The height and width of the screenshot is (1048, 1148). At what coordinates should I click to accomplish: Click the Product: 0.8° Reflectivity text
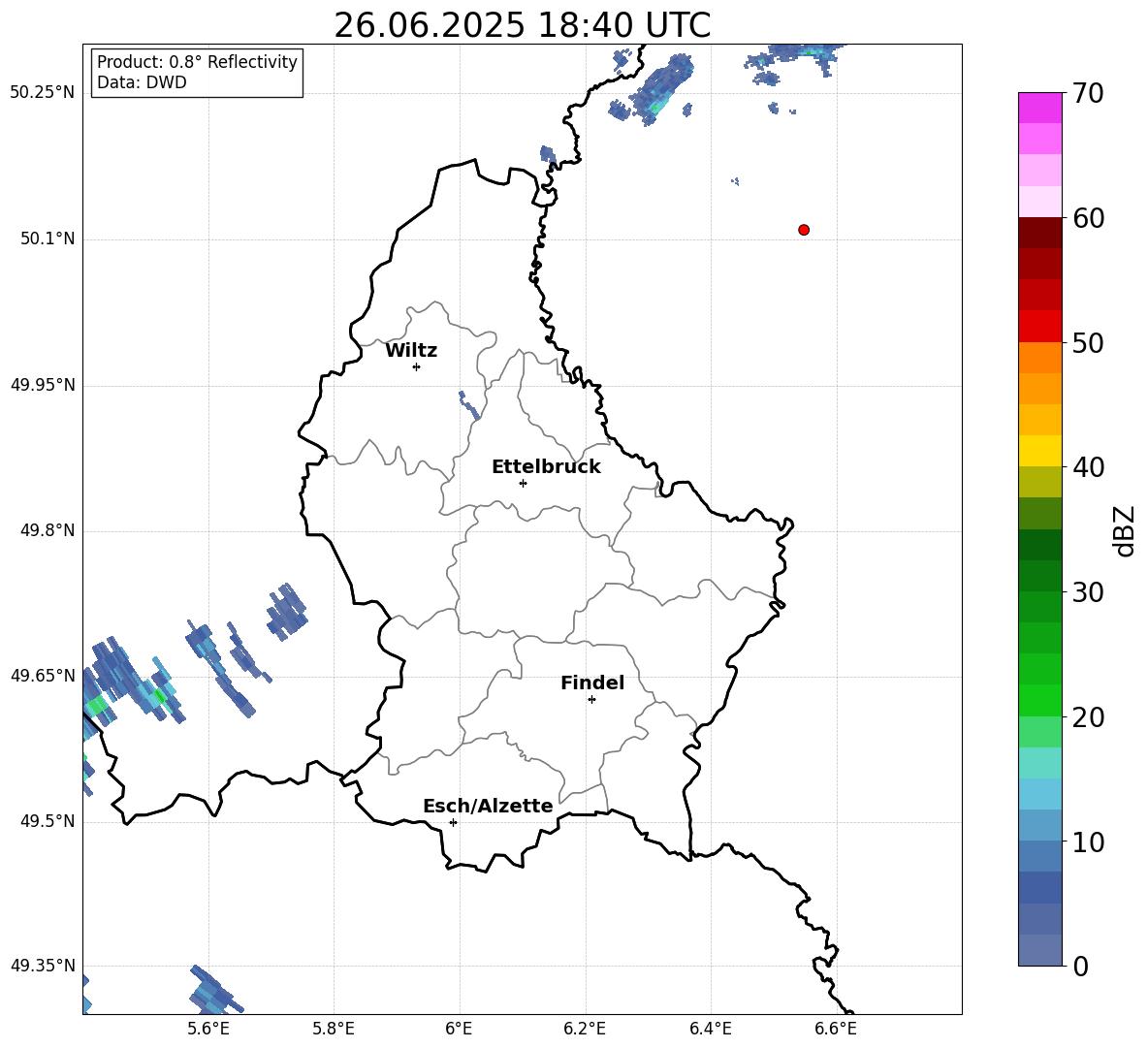197,62
